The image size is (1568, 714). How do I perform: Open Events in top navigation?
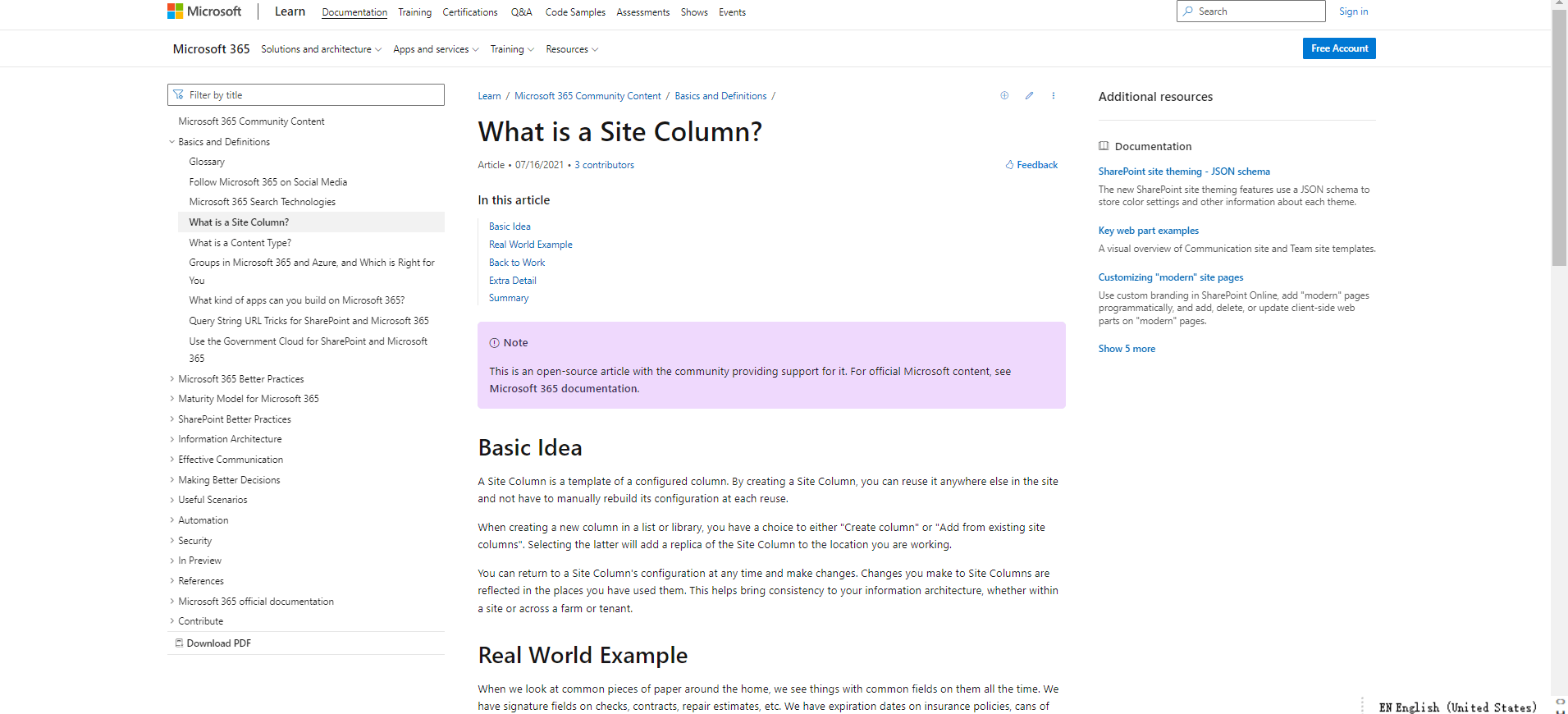(x=732, y=12)
